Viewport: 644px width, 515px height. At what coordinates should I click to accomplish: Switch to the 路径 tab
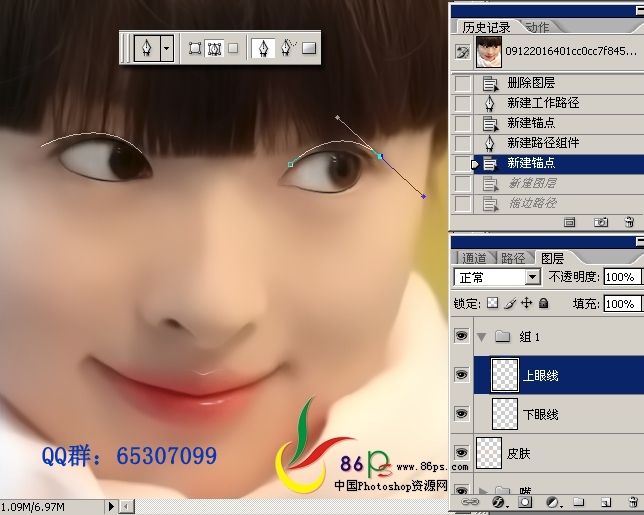coord(513,258)
